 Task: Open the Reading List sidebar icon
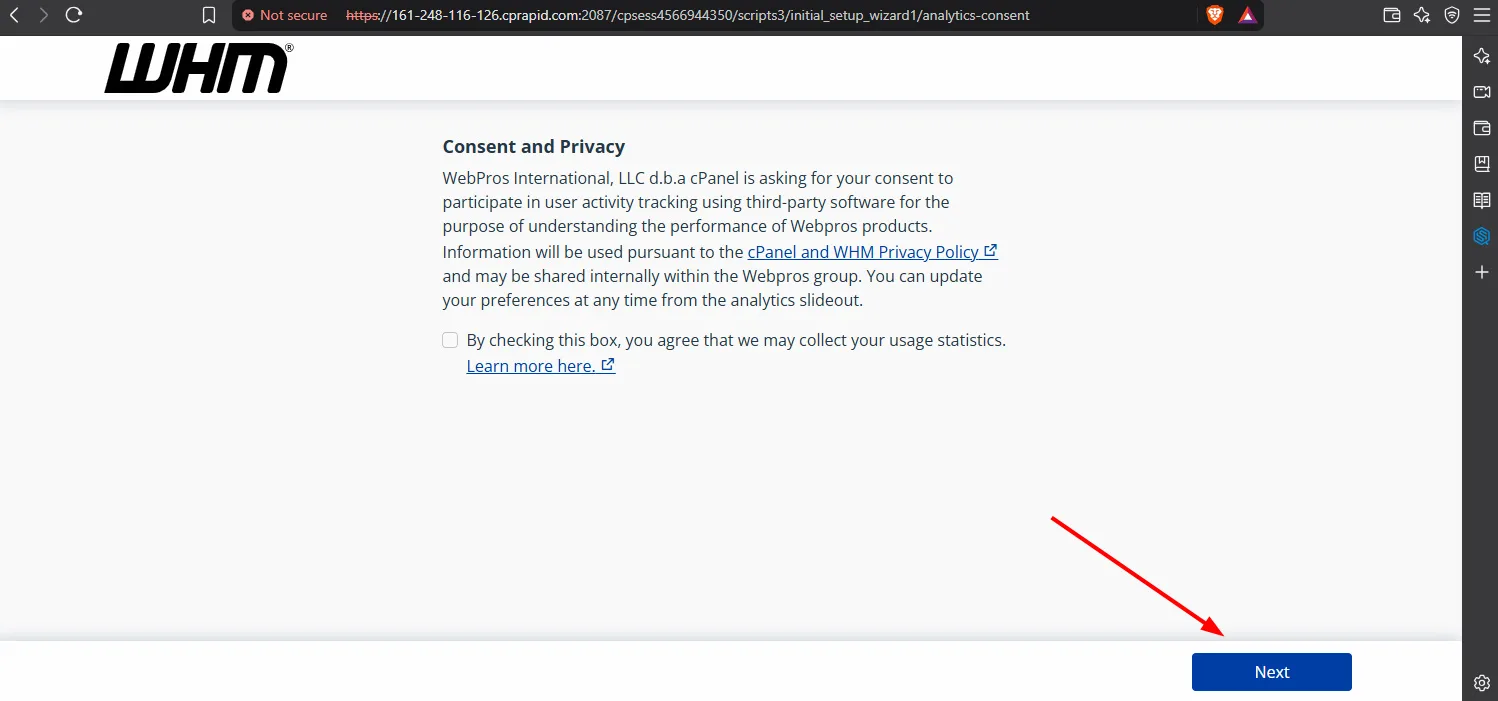[1482, 200]
